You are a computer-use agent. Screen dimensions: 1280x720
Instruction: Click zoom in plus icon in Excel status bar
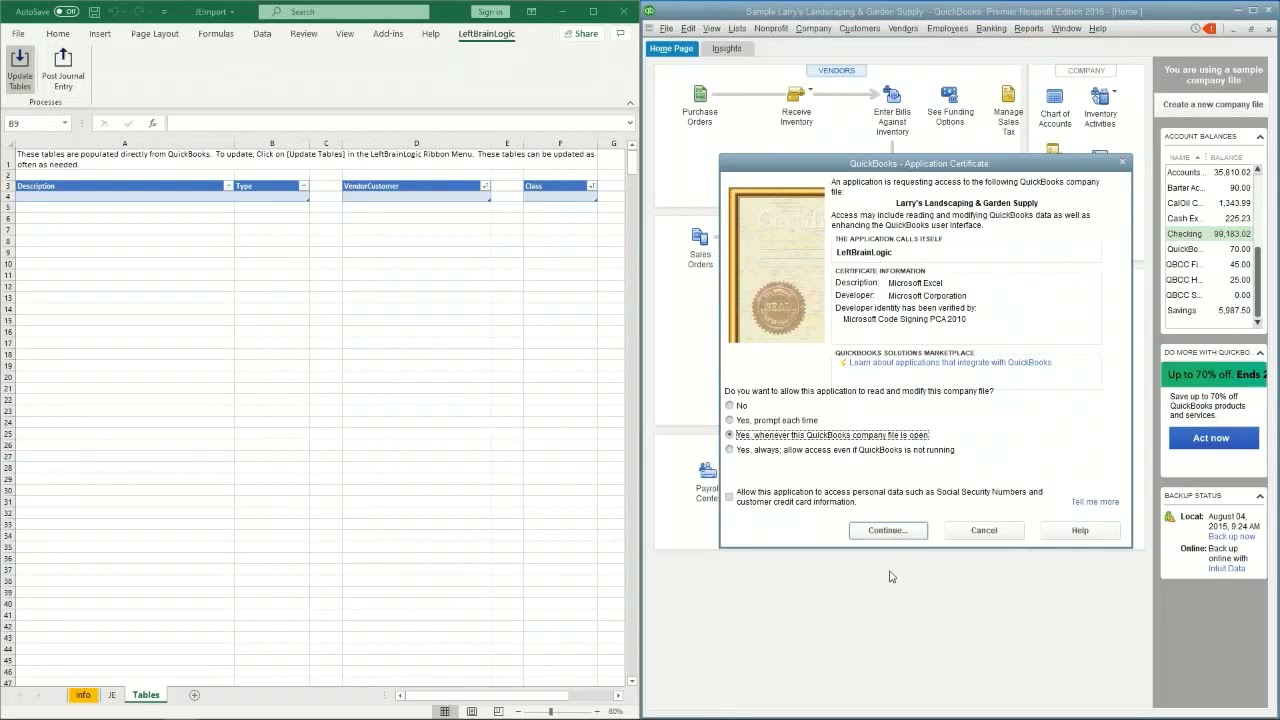click(598, 711)
